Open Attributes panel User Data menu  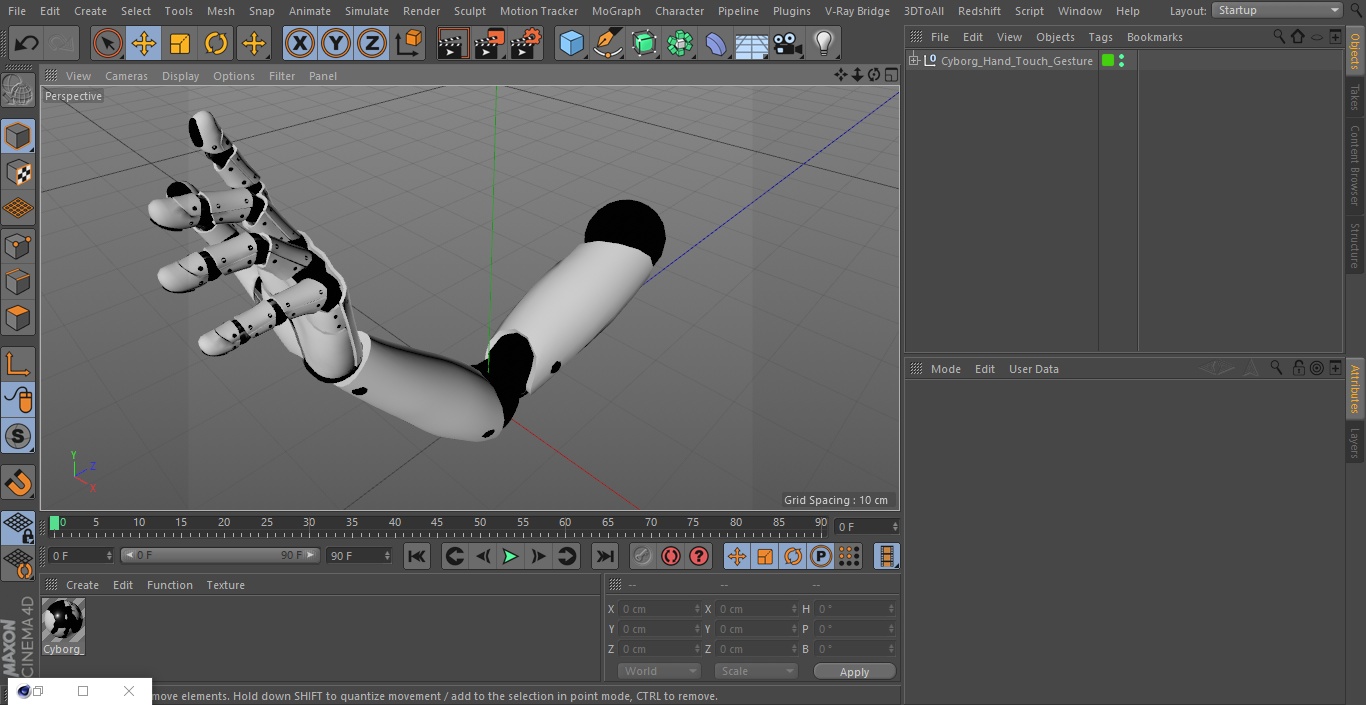click(x=1033, y=369)
